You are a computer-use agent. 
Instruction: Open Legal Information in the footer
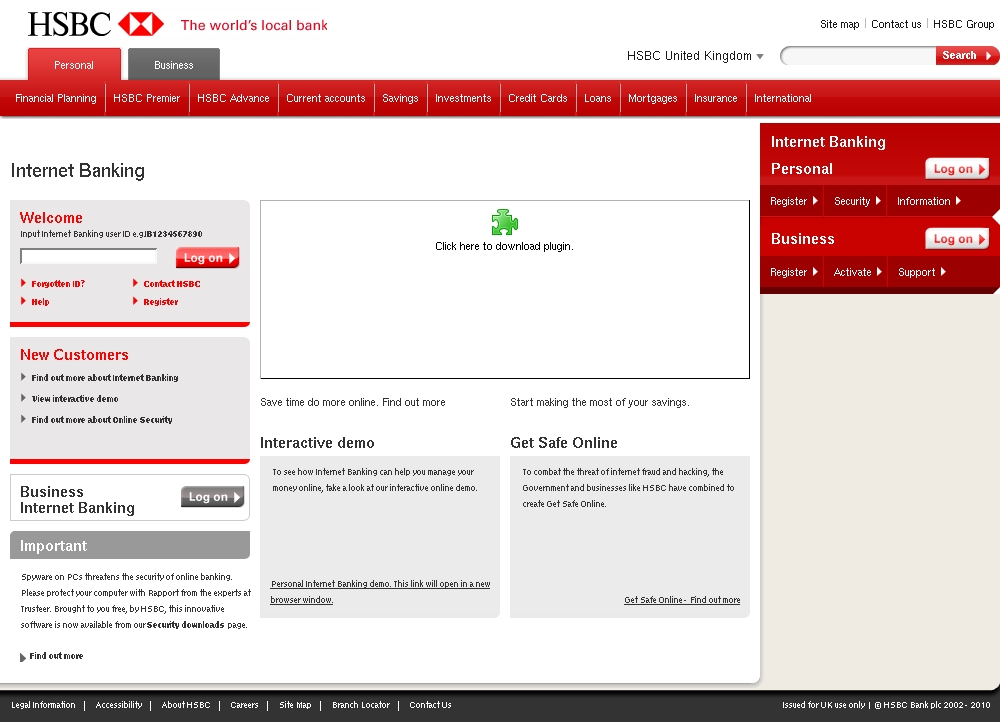(43, 705)
